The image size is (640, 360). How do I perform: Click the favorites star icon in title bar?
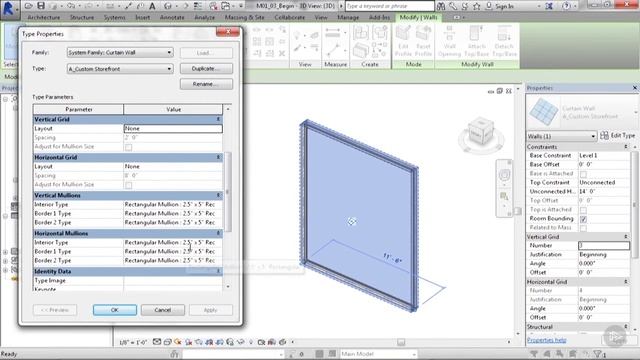pyautogui.click(x=476, y=6)
